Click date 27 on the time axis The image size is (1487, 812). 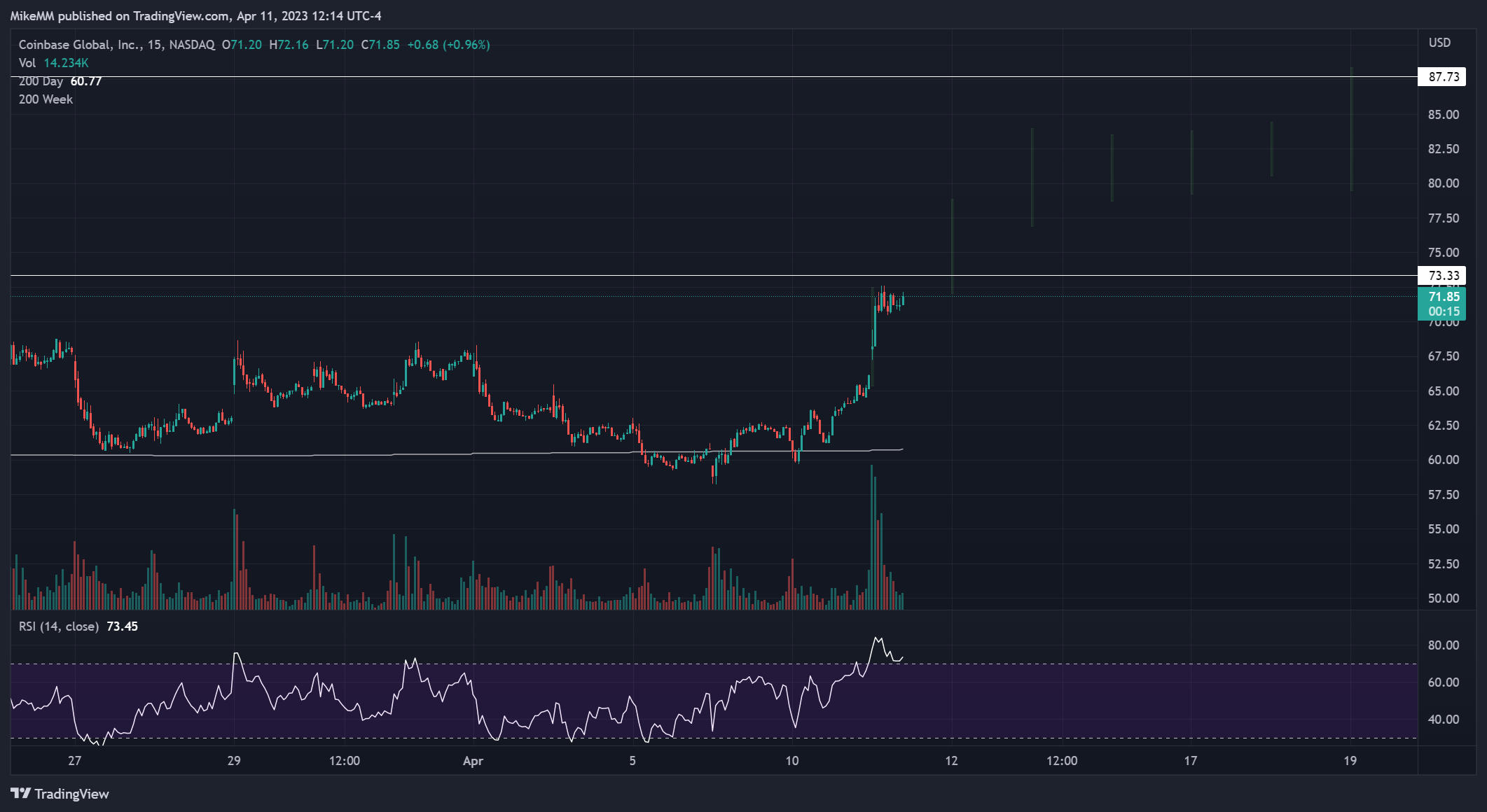click(75, 761)
